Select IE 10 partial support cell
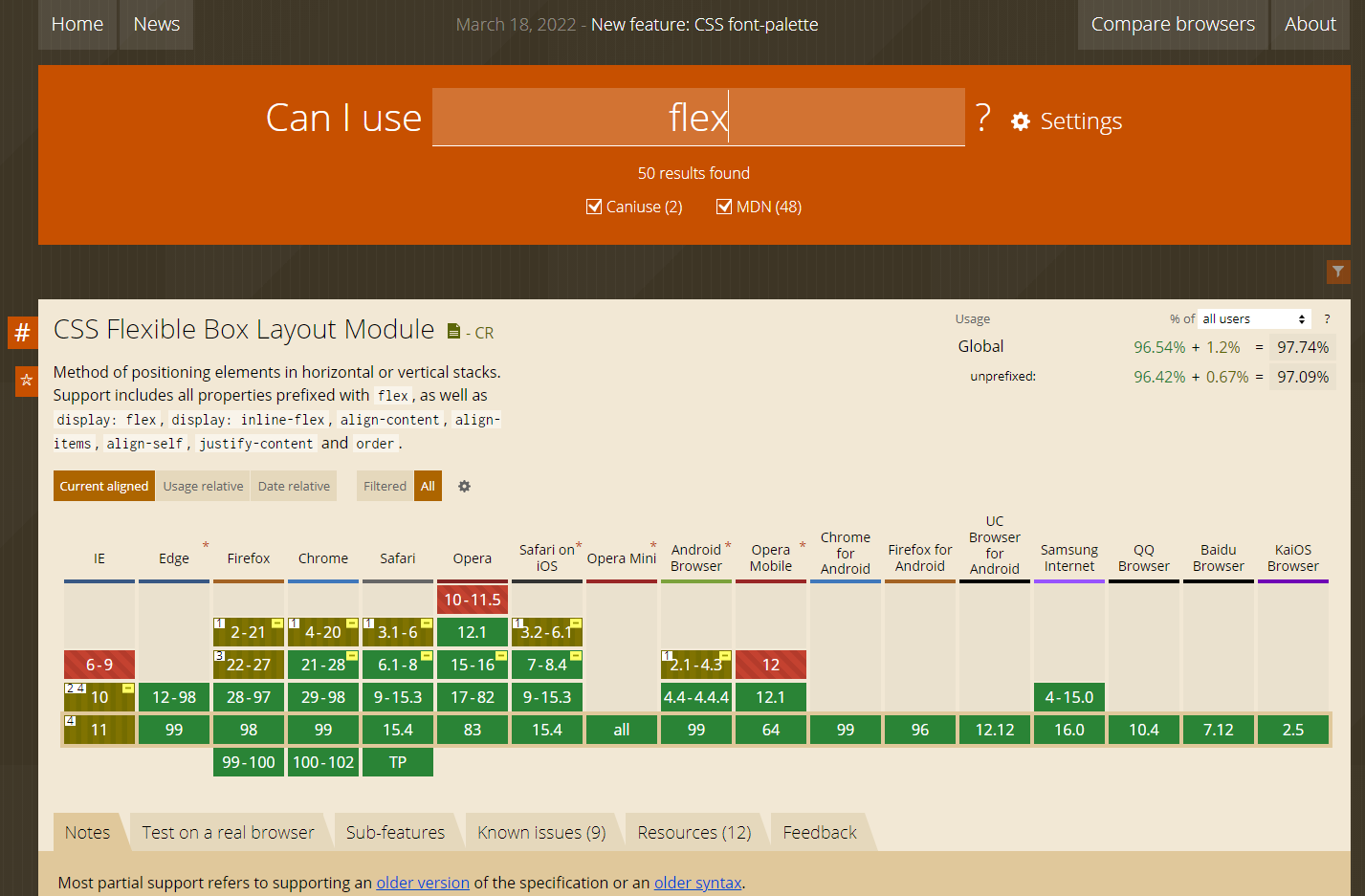Viewport: 1365px width, 896px height. point(99,697)
